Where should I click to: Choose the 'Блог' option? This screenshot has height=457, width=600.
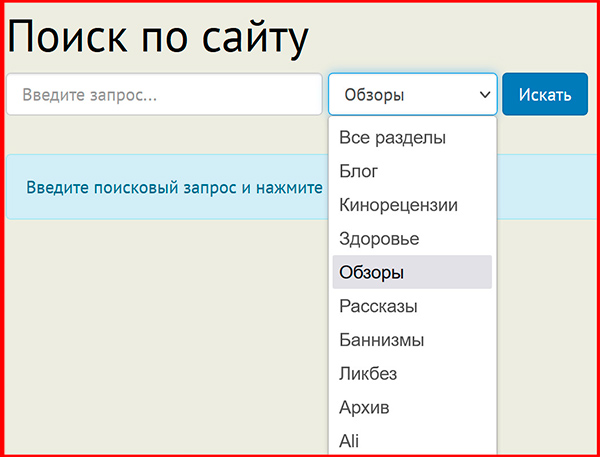359,171
